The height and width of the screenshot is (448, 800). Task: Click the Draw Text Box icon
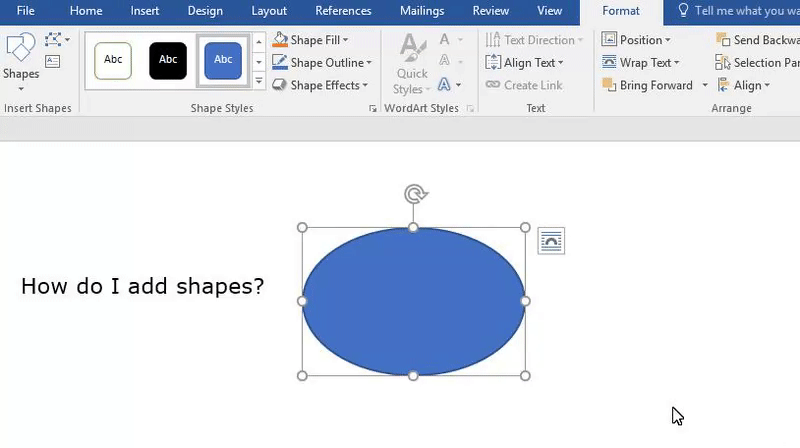tap(53, 62)
